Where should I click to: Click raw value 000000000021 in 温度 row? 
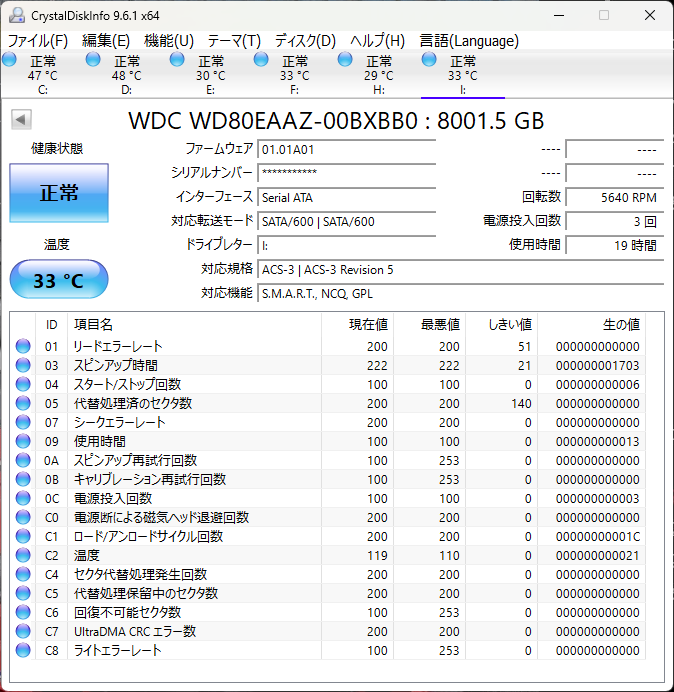pyautogui.click(x=598, y=555)
